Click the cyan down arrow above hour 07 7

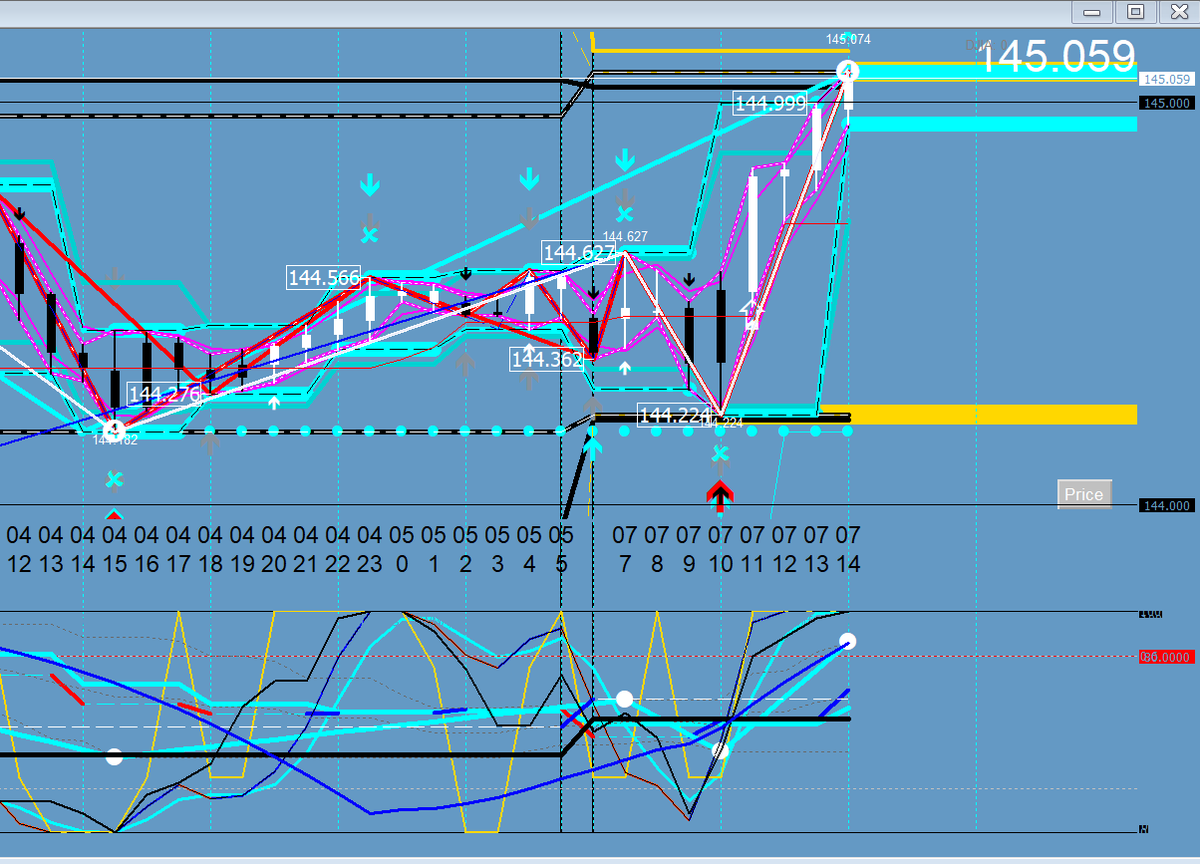tap(625, 160)
